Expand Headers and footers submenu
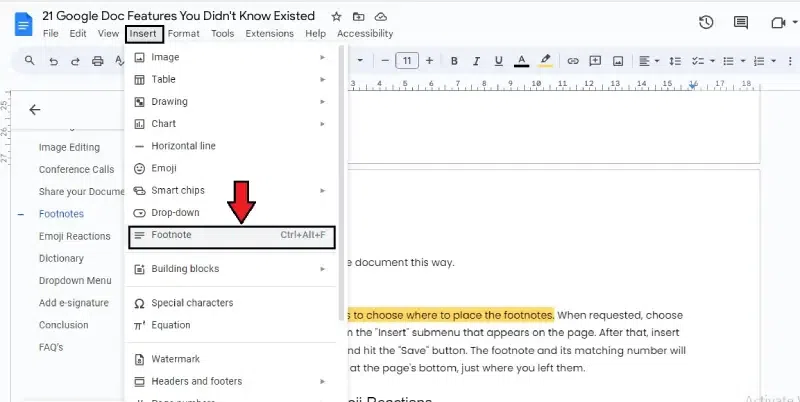 click(230, 381)
